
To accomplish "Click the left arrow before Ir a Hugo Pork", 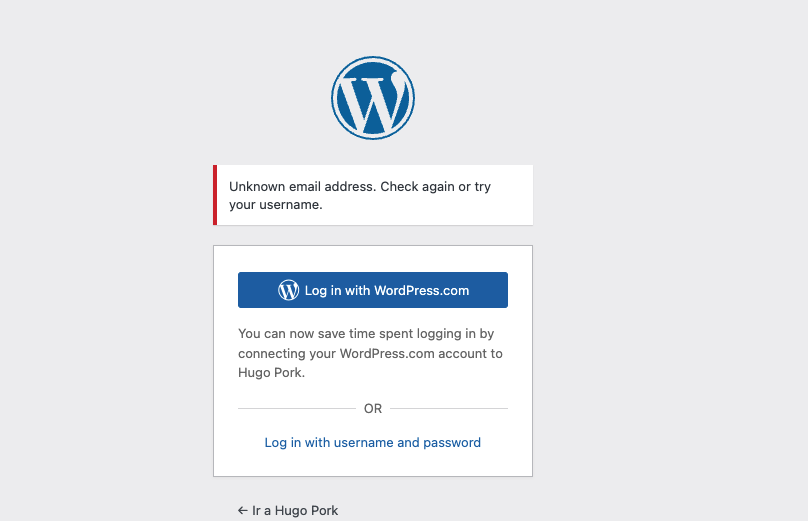I will 243,510.
